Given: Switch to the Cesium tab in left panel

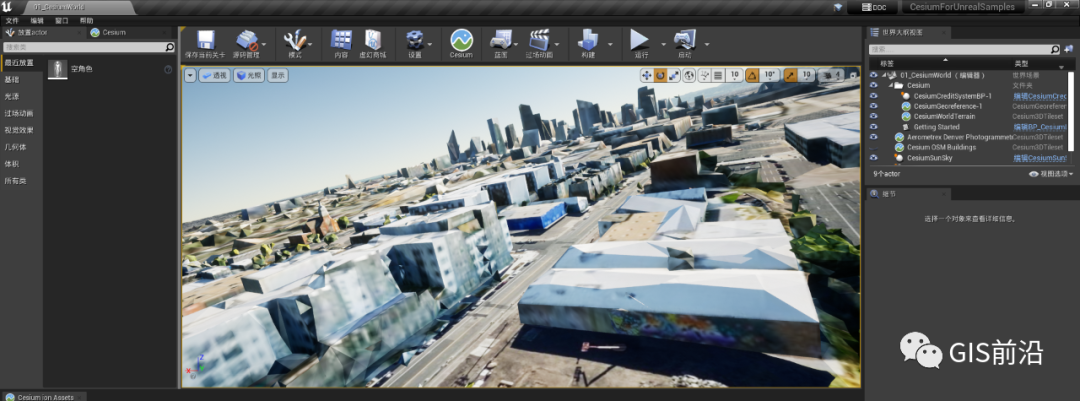Looking at the screenshot, I should [x=110, y=32].
